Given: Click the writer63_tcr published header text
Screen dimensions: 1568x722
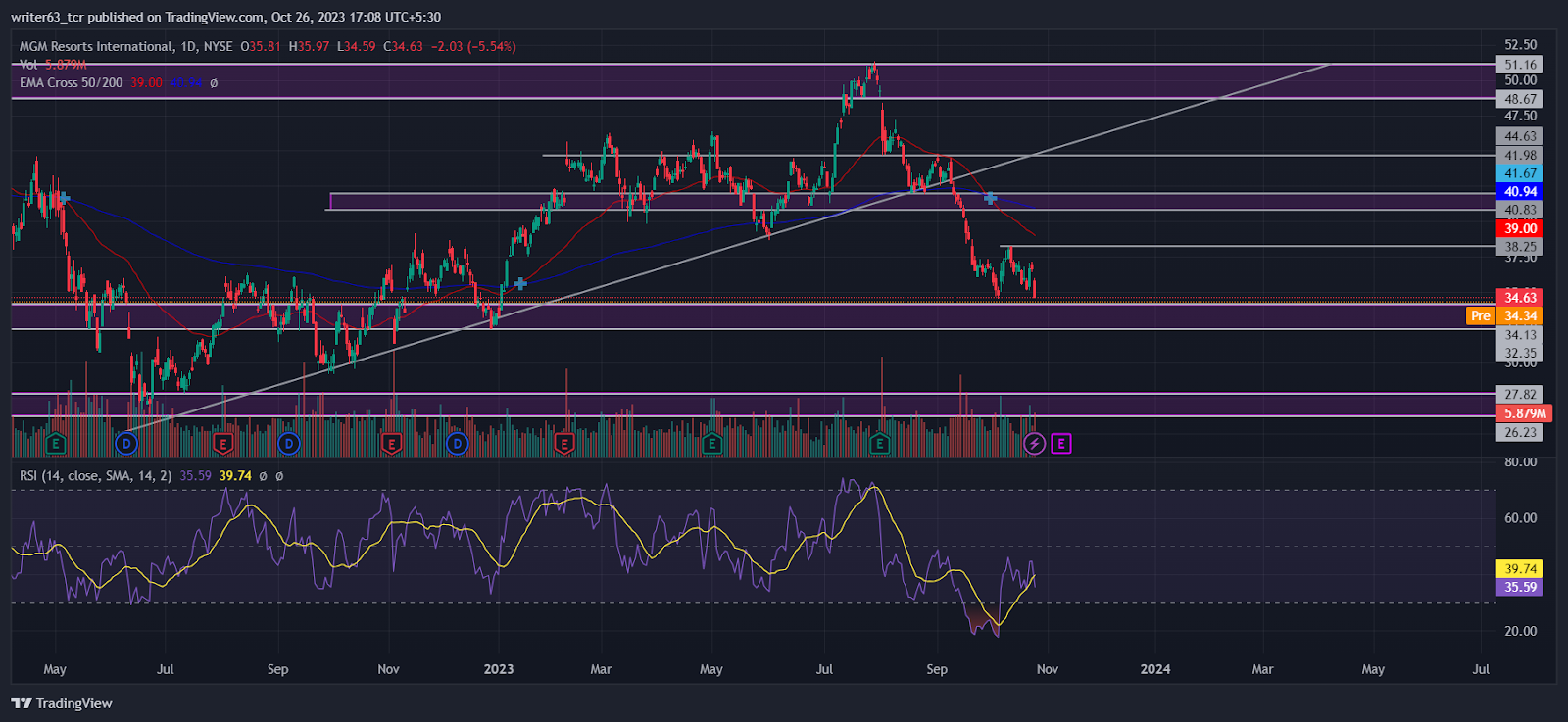Looking at the screenshot, I should [x=225, y=17].
